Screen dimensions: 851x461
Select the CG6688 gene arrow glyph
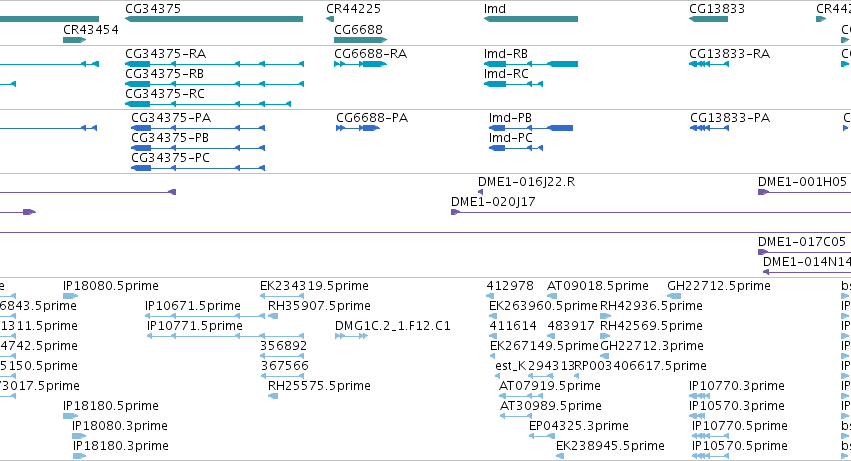[x=360, y=40]
